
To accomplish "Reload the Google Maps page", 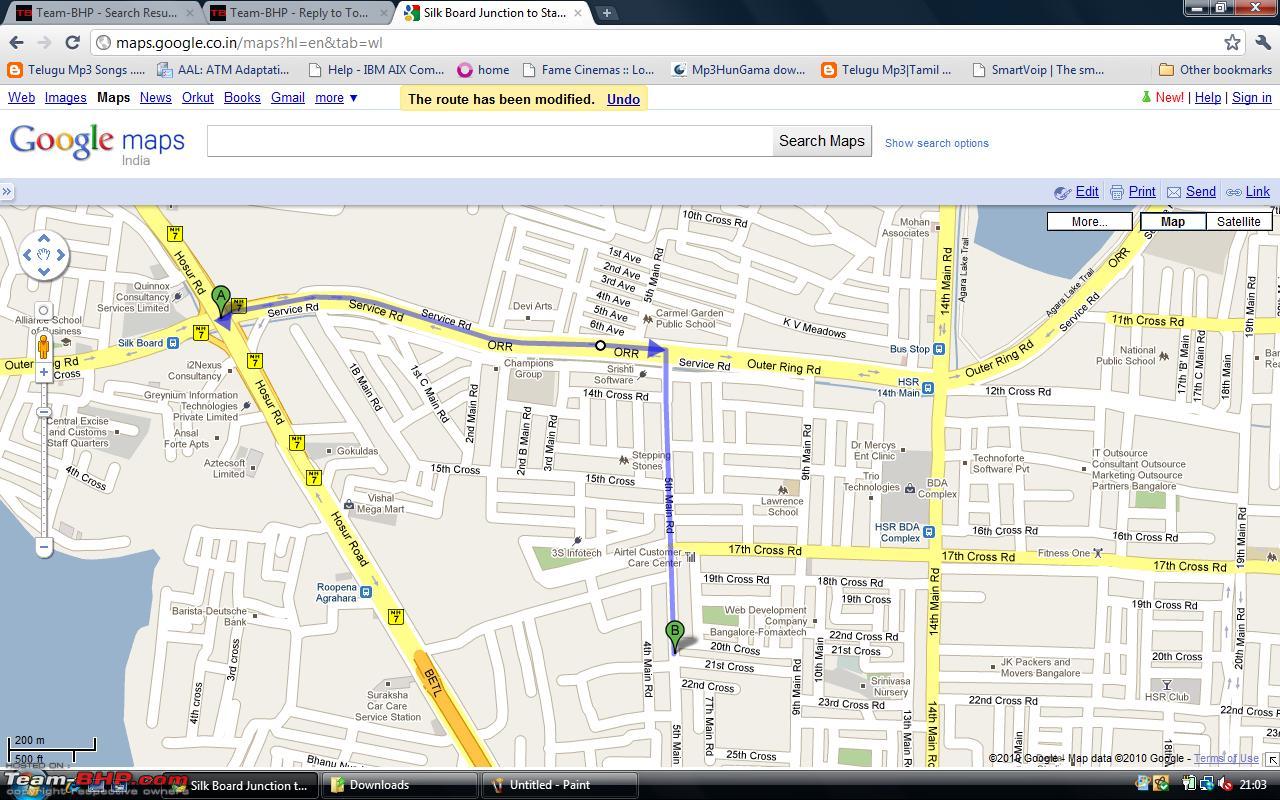I will (x=72, y=42).
